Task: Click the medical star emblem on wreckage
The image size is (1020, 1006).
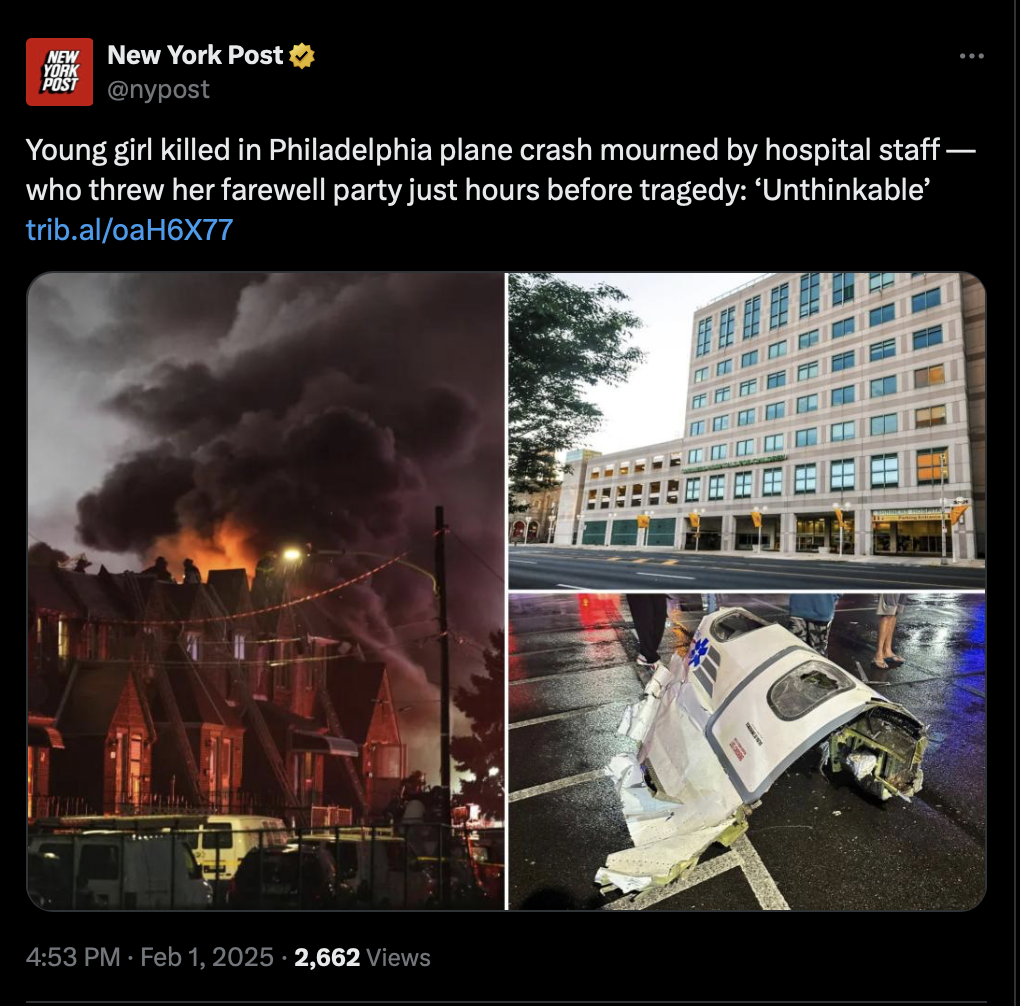Action: coord(700,650)
